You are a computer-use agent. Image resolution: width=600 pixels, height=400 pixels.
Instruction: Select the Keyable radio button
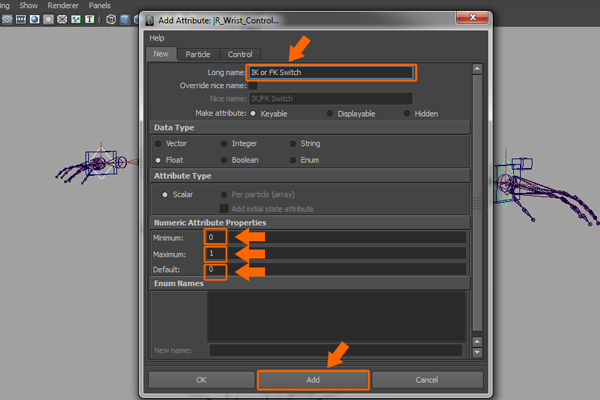tap(253, 113)
